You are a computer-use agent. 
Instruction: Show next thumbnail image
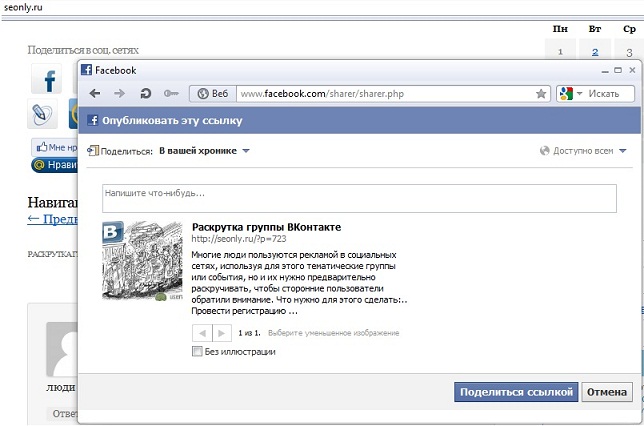click(222, 332)
